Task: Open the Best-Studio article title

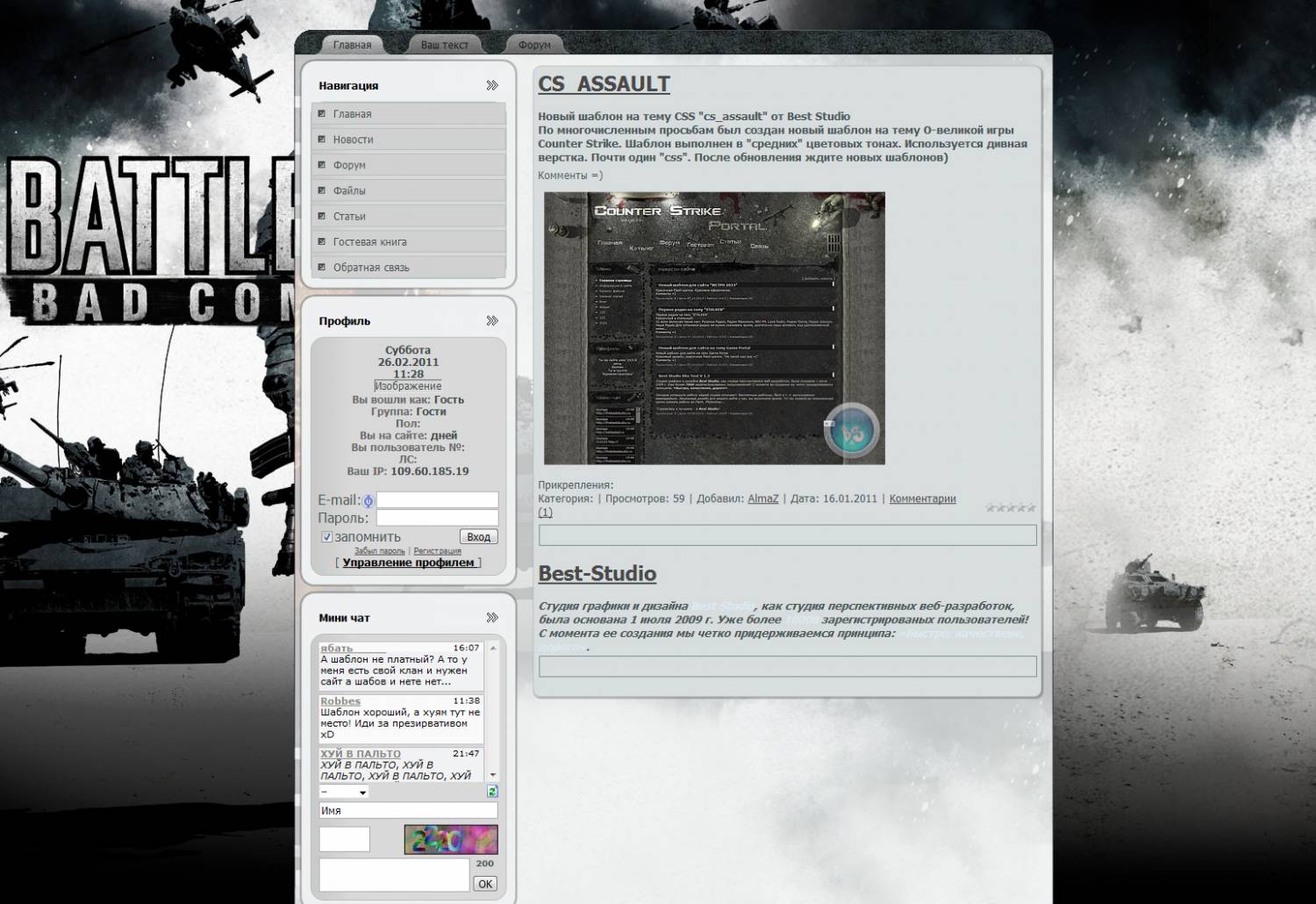Action: (x=597, y=573)
